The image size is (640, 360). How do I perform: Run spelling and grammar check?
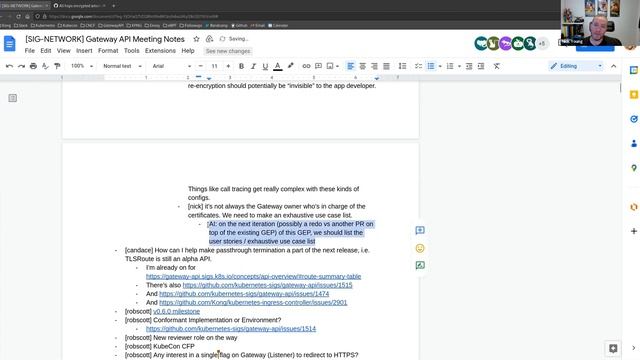45,66
